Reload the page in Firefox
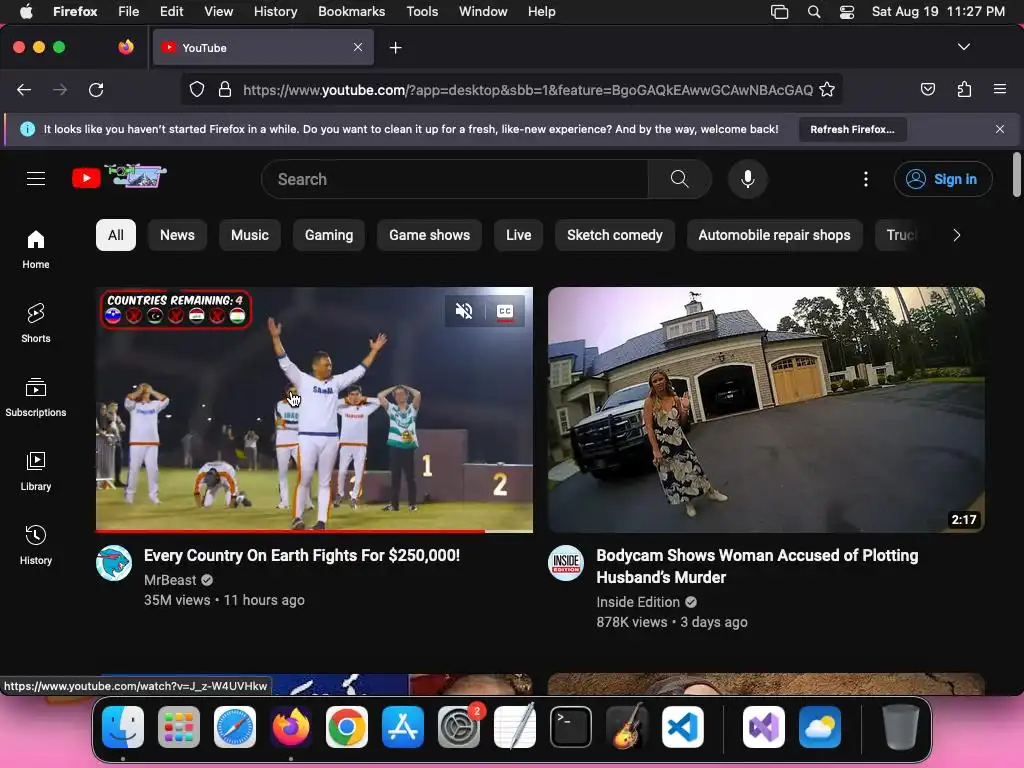 click(x=96, y=89)
